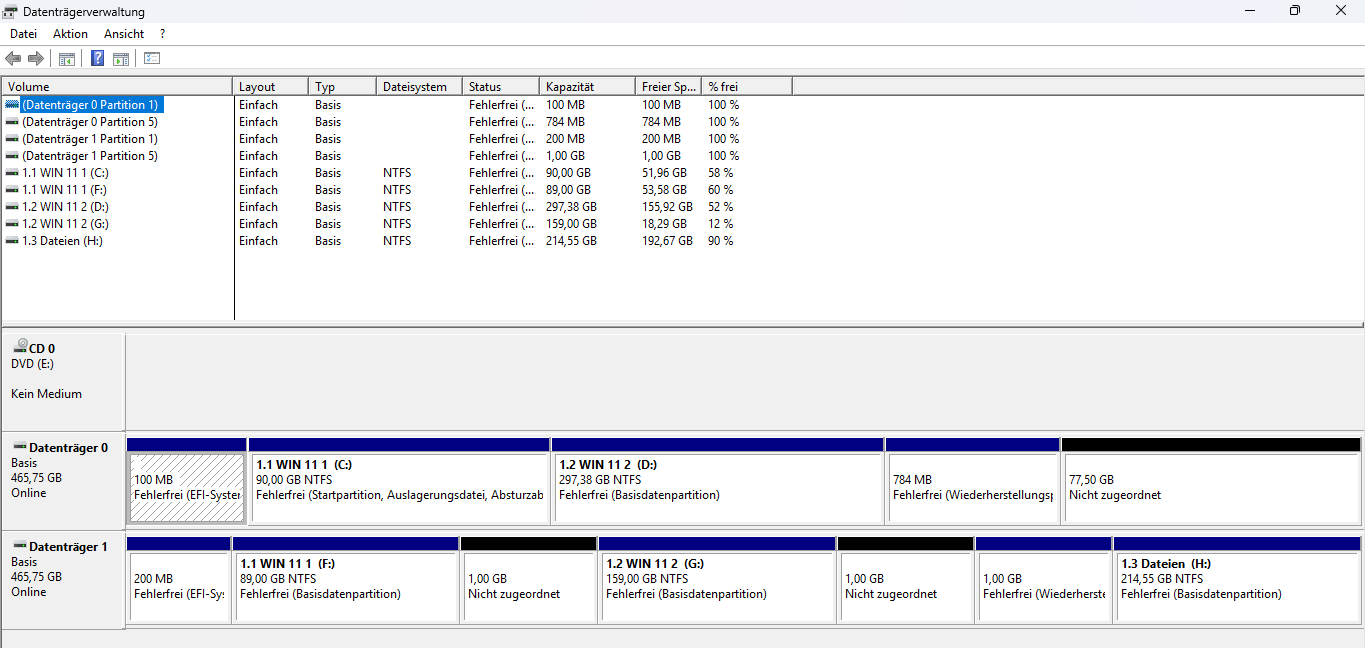The image size is (1365, 648).
Task: Select unallocated 1,00 GB block after (G:)
Action: point(906,580)
